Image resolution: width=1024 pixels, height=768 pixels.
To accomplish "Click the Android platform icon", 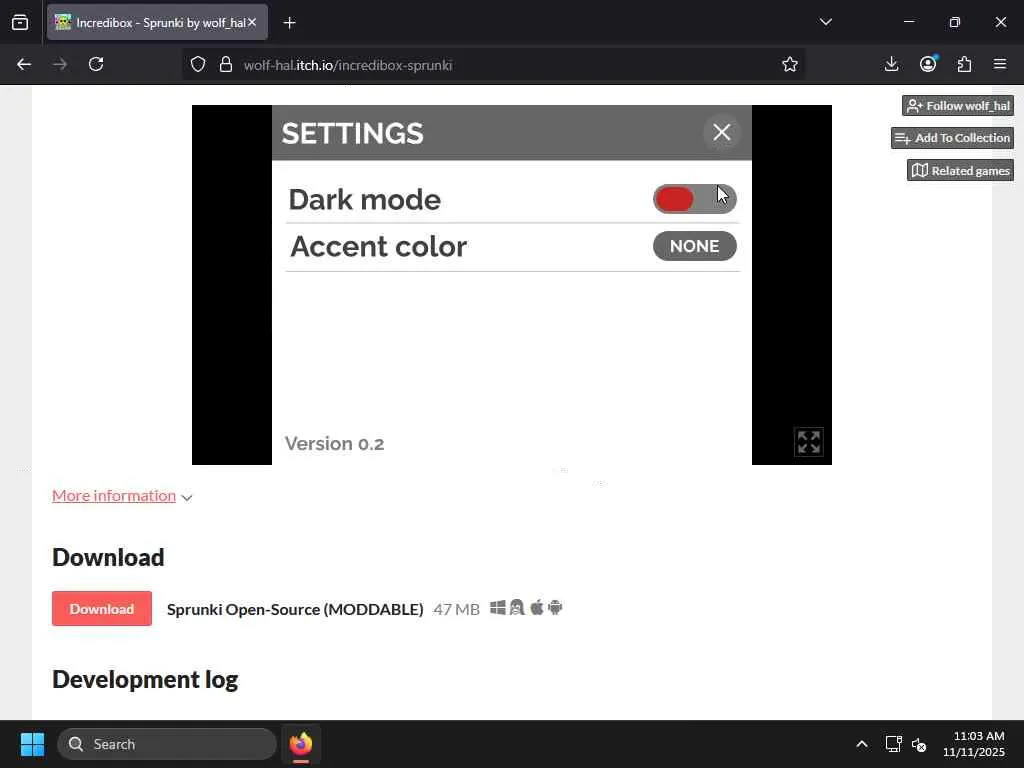I will coord(555,608).
